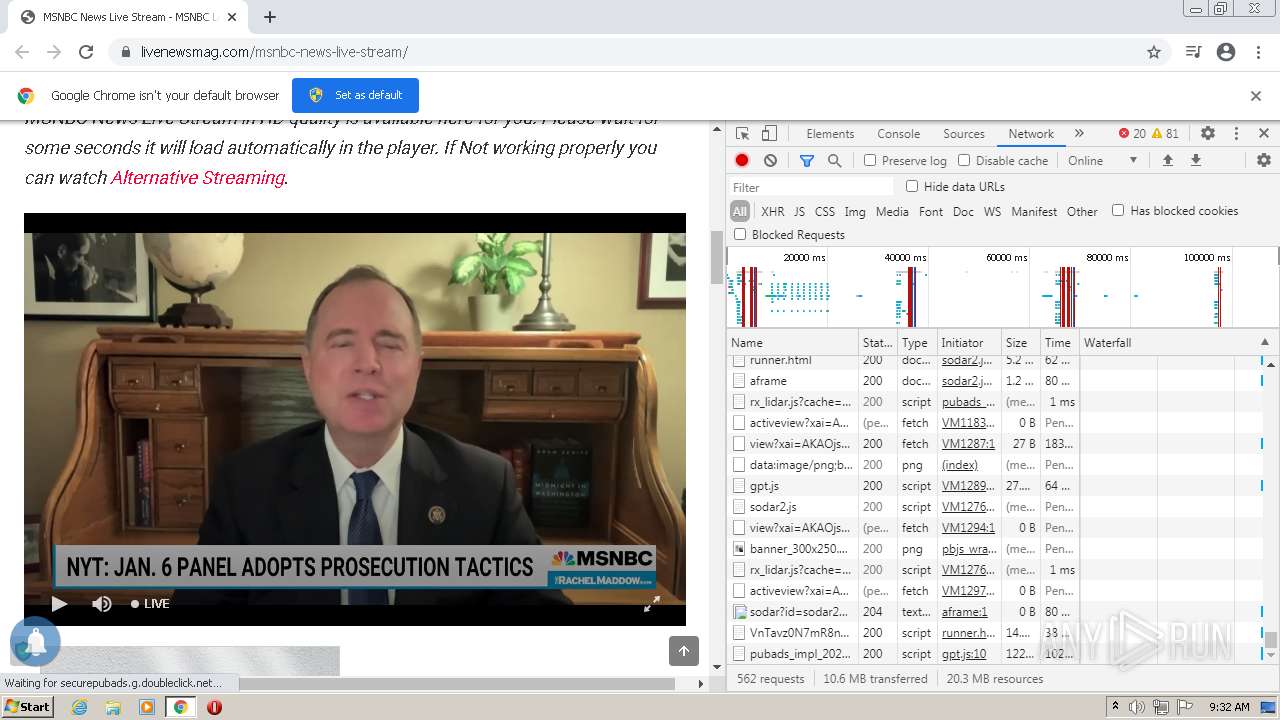1280x720 pixels.
Task: Click the network overview timeline
Action: coord(1002,287)
